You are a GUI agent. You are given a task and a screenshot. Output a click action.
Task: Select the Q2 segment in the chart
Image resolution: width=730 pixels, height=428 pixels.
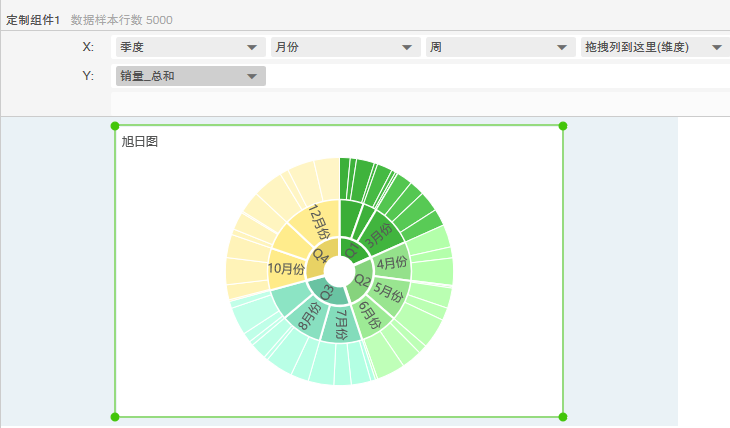tap(363, 280)
